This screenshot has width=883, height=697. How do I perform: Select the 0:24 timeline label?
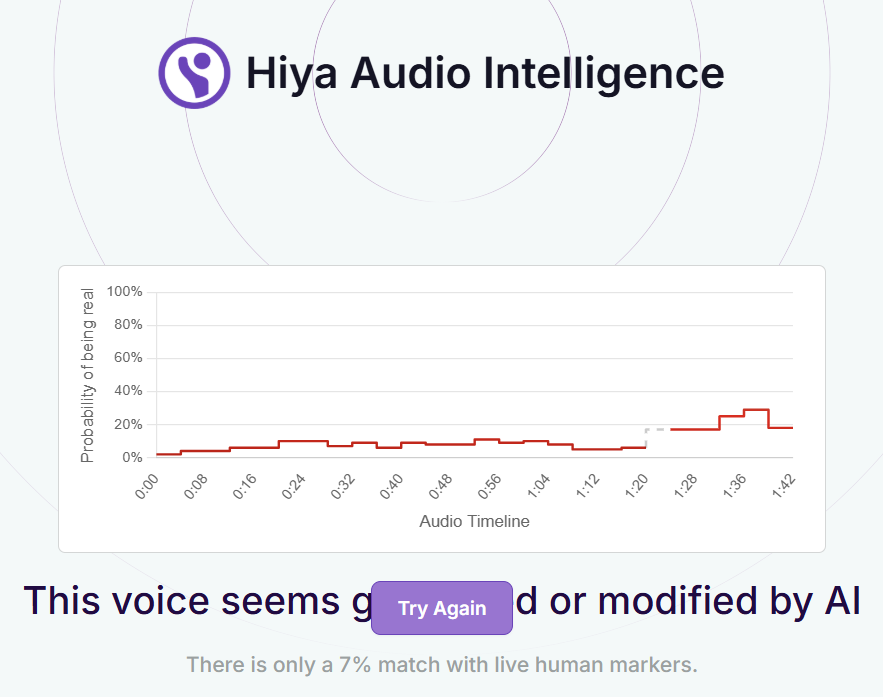point(294,487)
